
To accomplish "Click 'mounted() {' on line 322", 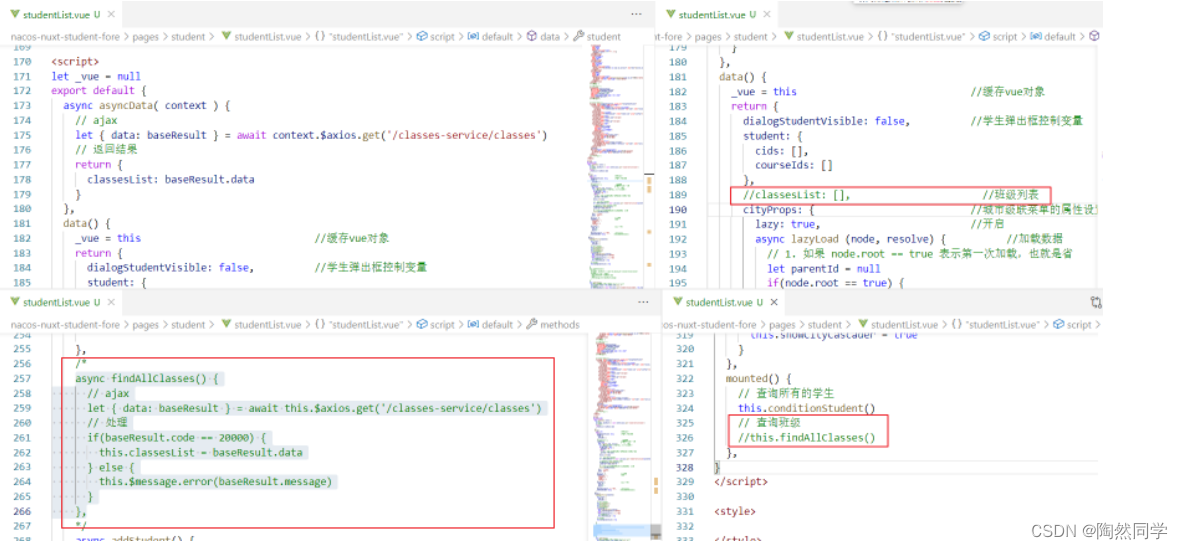I will coord(758,379).
